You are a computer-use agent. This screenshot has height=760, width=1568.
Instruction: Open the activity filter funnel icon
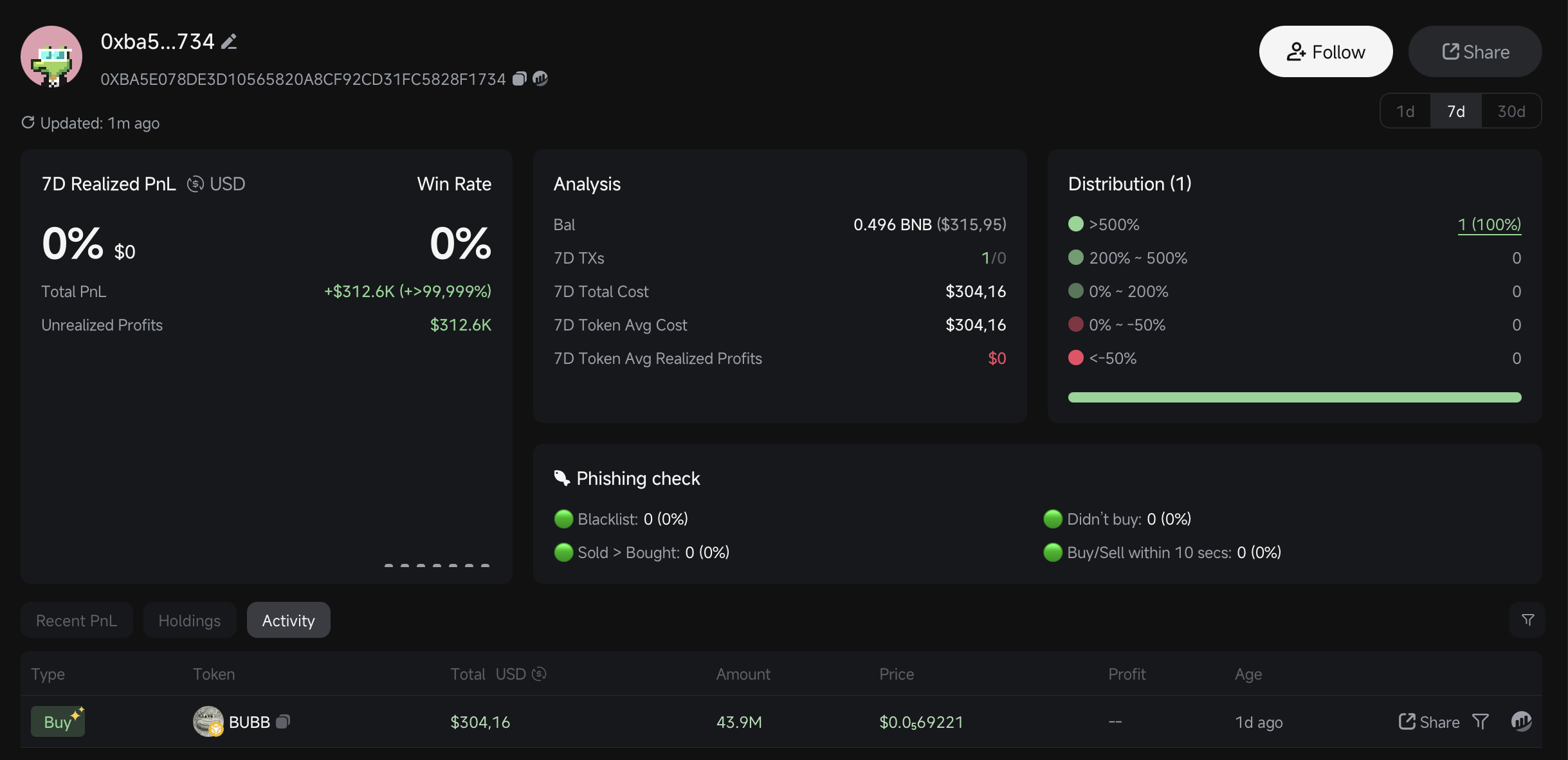(1527, 620)
